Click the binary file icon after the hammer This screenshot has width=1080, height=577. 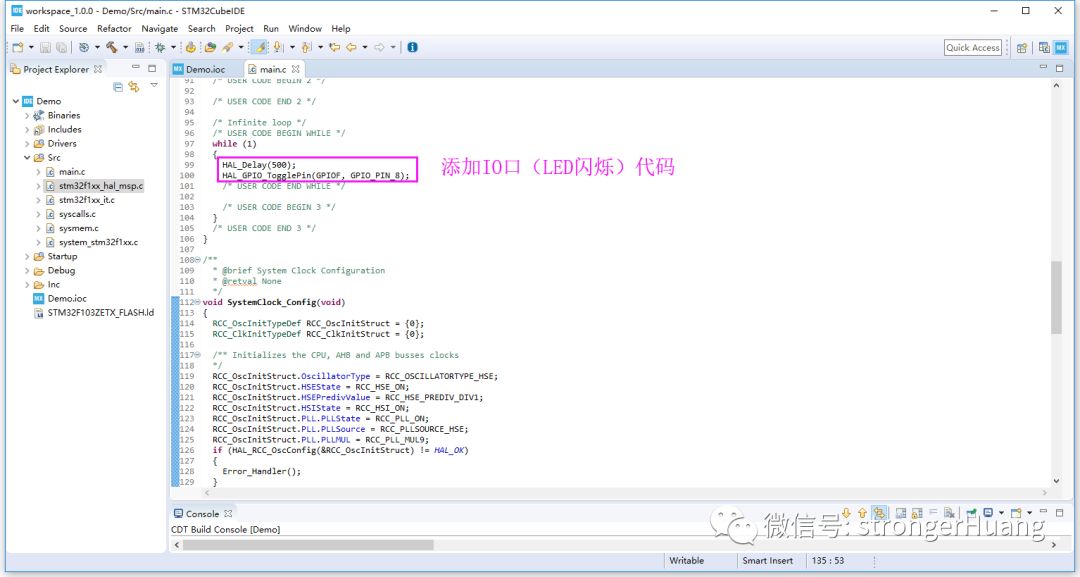click(x=140, y=48)
